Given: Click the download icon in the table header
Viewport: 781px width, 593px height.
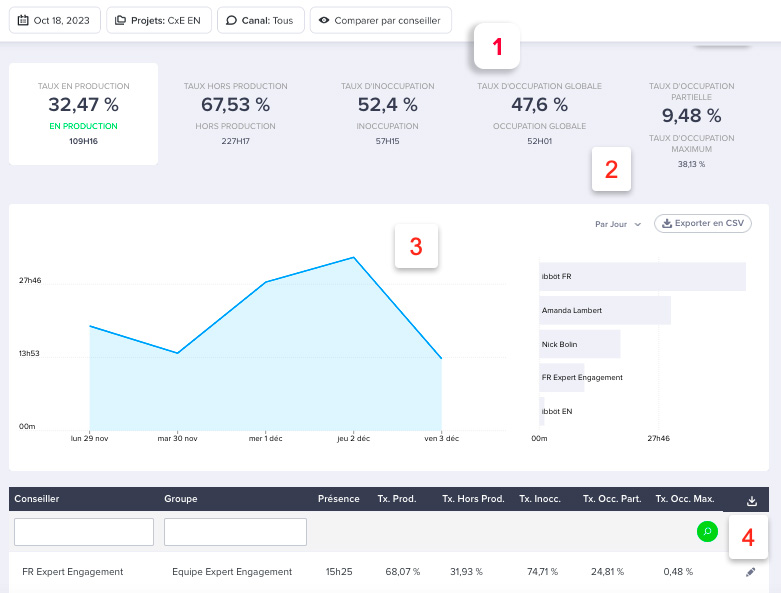Looking at the screenshot, I should click(x=752, y=500).
